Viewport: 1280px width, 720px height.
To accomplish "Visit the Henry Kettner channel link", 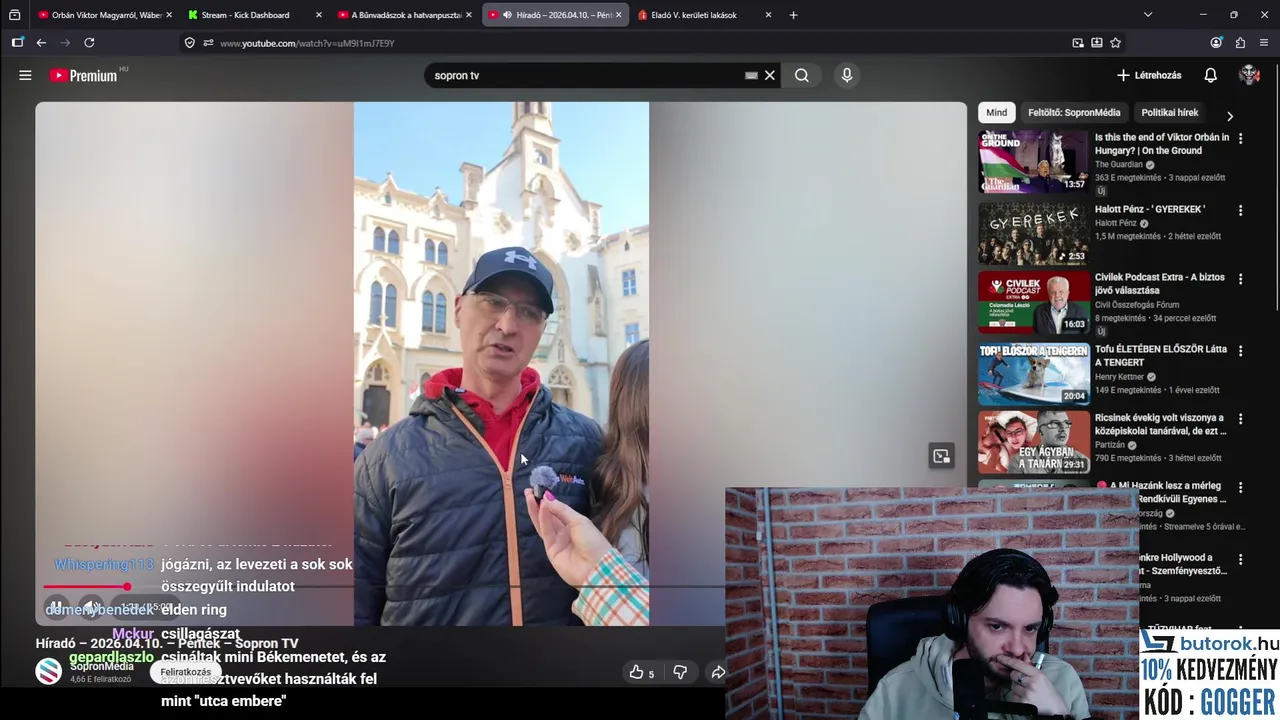I will 1120,377.
